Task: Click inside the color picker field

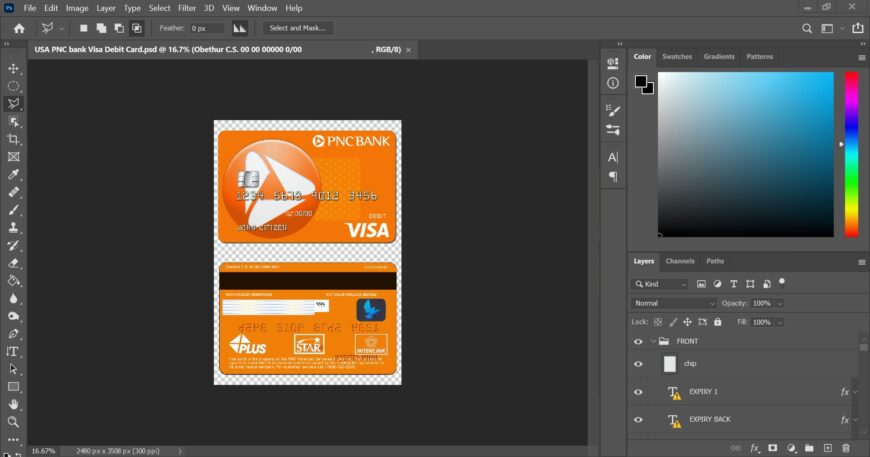Action: (x=746, y=155)
